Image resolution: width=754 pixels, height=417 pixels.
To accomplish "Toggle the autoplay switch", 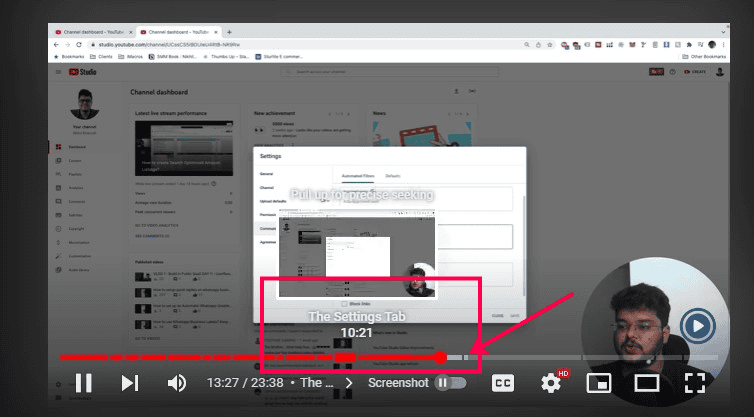I will (450, 383).
